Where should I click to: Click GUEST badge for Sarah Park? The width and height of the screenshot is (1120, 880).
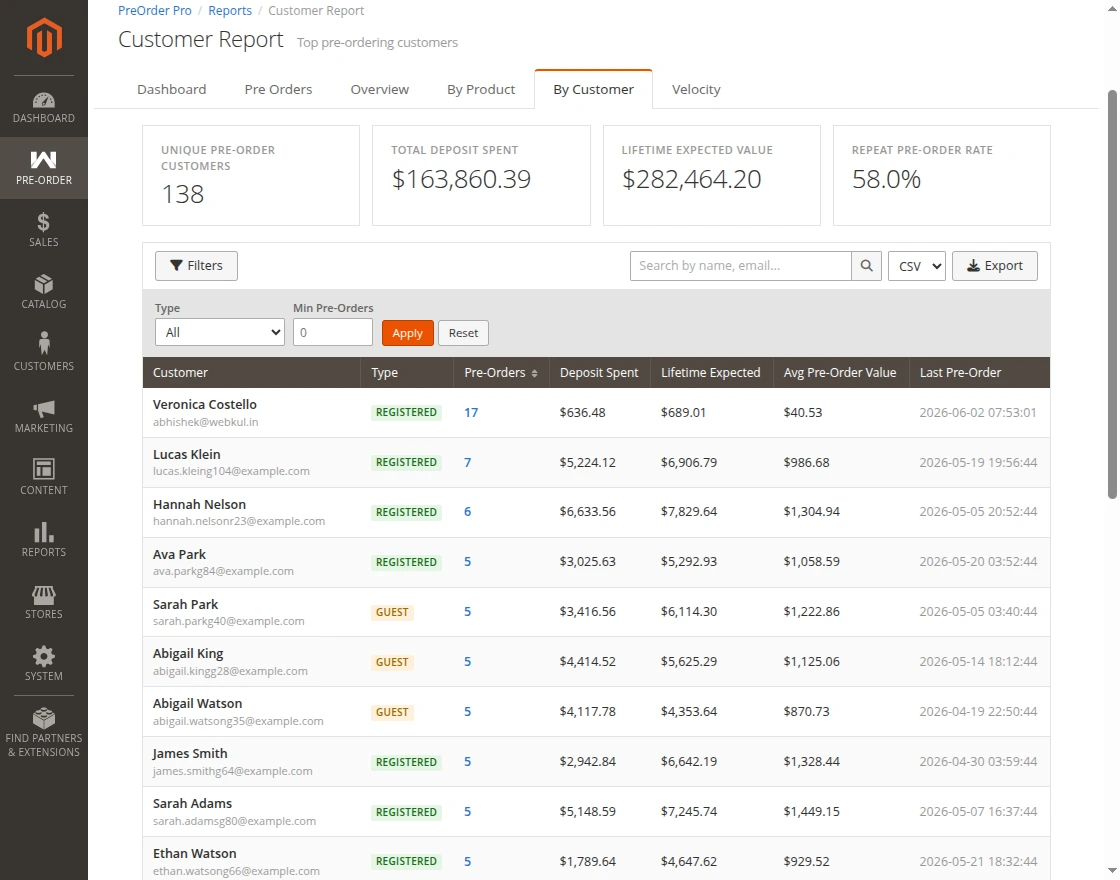point(391,612)
